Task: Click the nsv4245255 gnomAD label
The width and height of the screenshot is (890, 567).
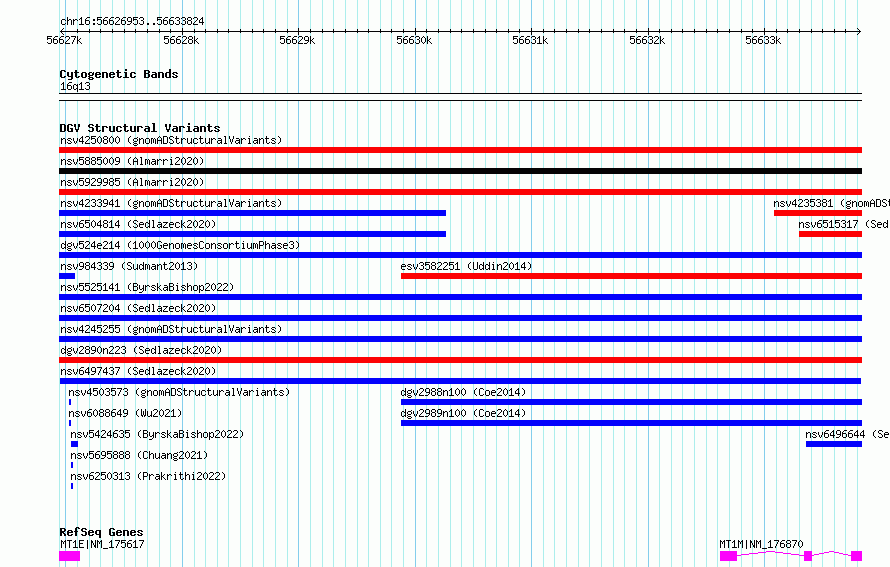Action: pyautogui.click(x=171, y=329)
